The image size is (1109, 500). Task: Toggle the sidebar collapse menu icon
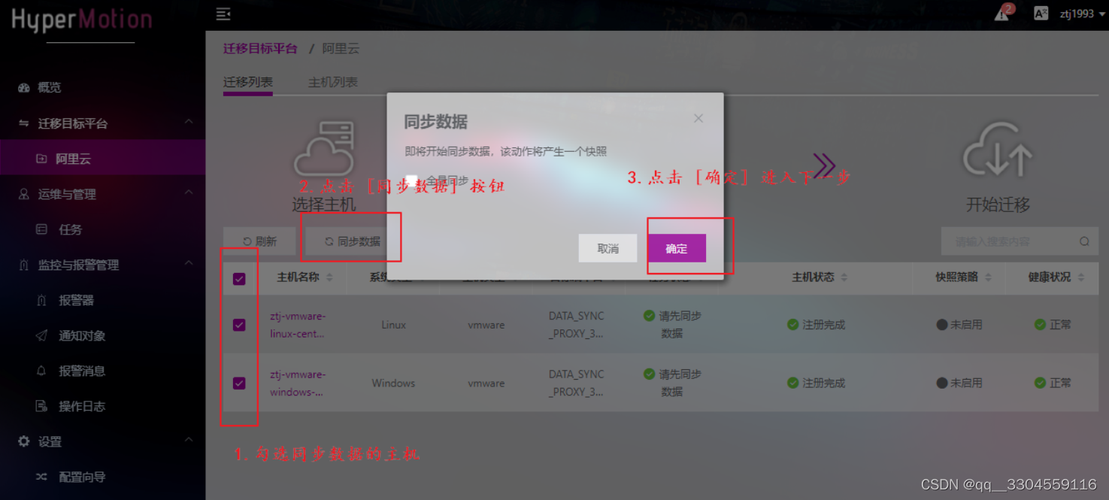coord(223,13)
